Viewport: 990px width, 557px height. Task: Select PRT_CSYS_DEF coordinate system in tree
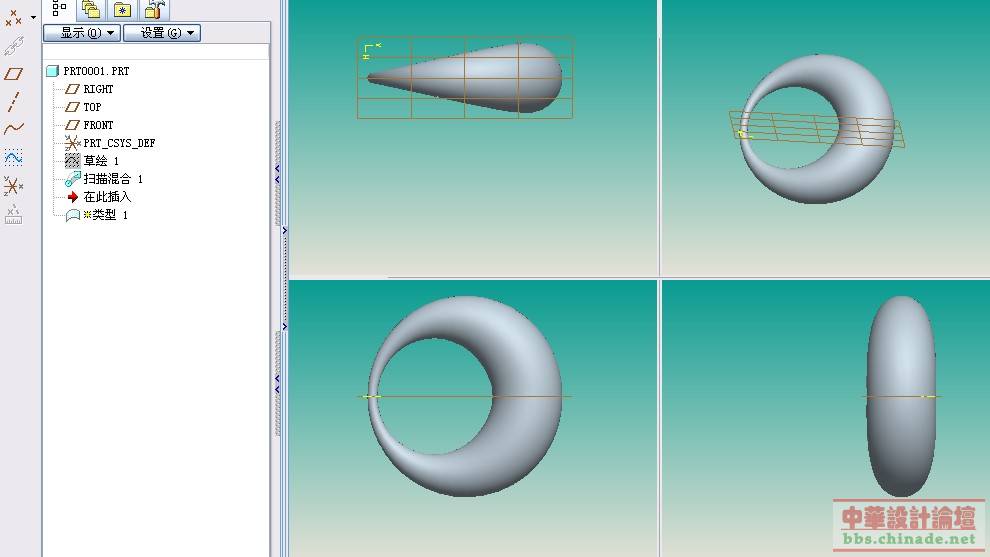pos(110,143)
